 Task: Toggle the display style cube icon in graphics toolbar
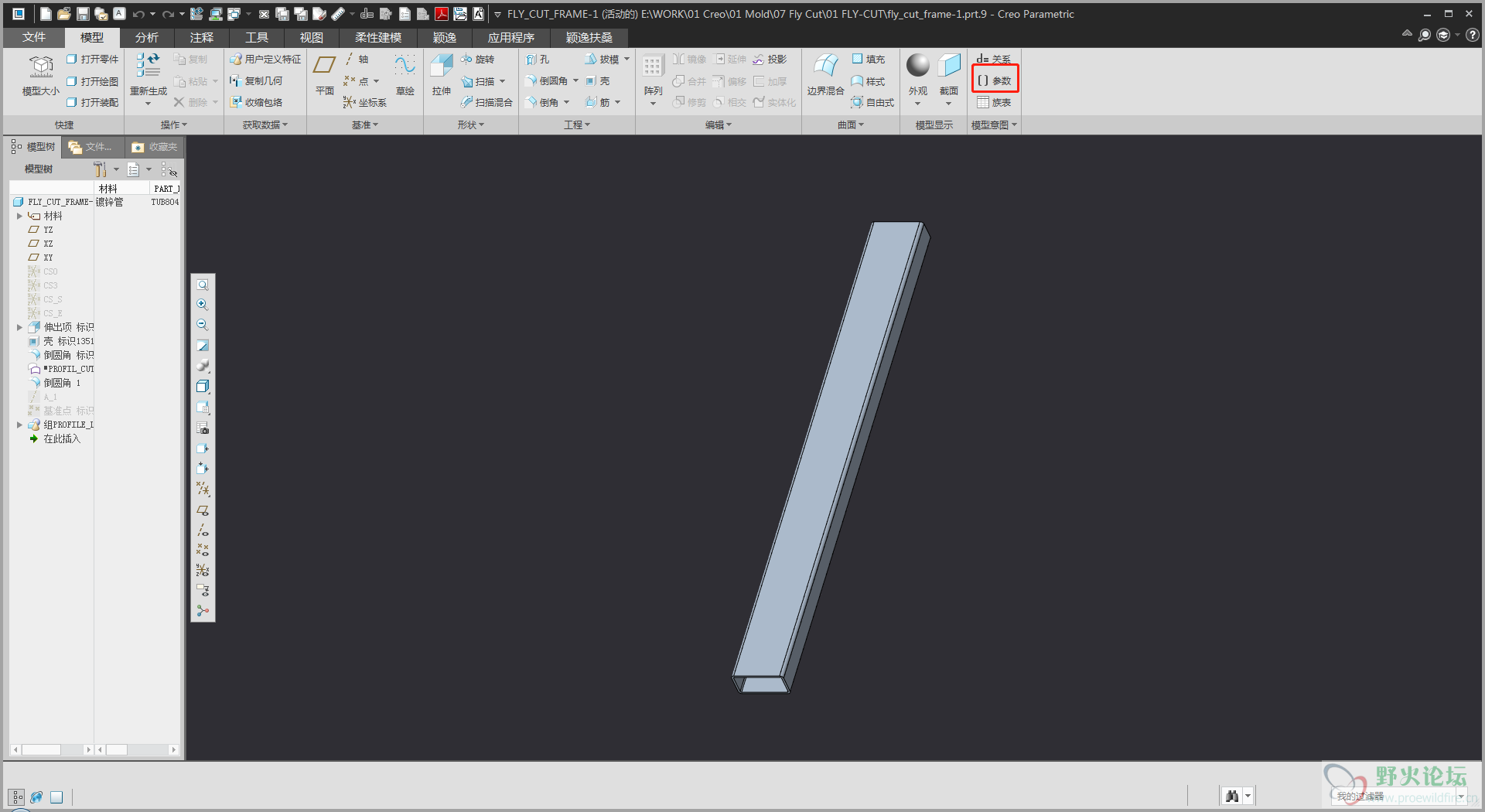point(202,386)
